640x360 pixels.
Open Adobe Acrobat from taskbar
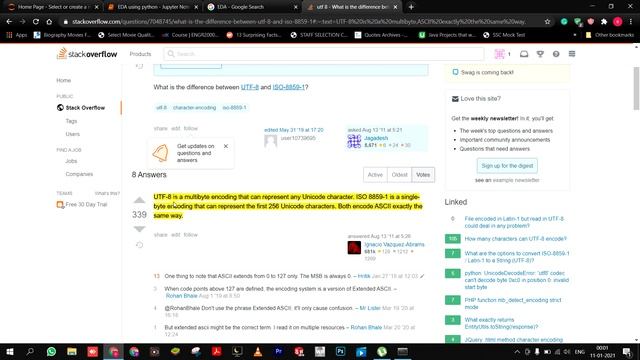click(x=216, y=351)
